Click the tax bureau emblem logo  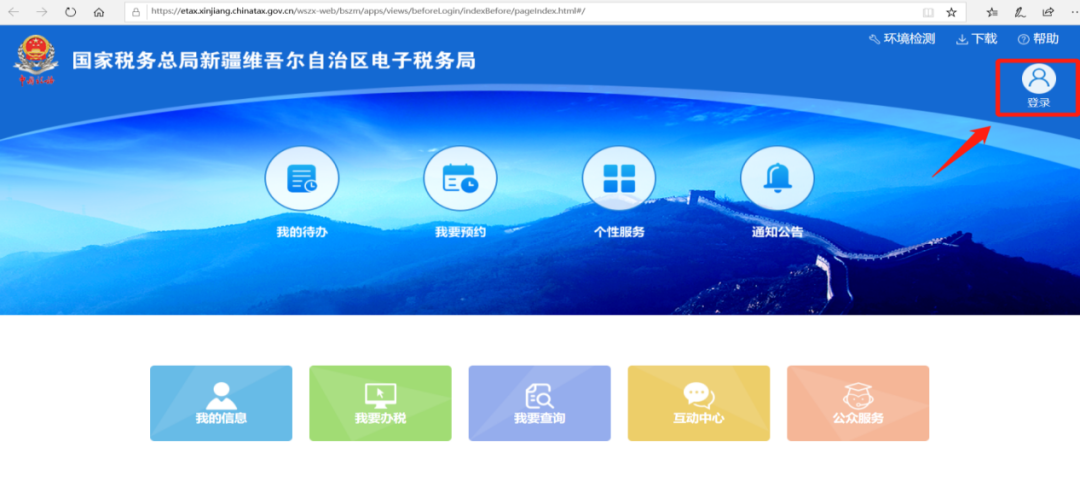coord(36,60)
